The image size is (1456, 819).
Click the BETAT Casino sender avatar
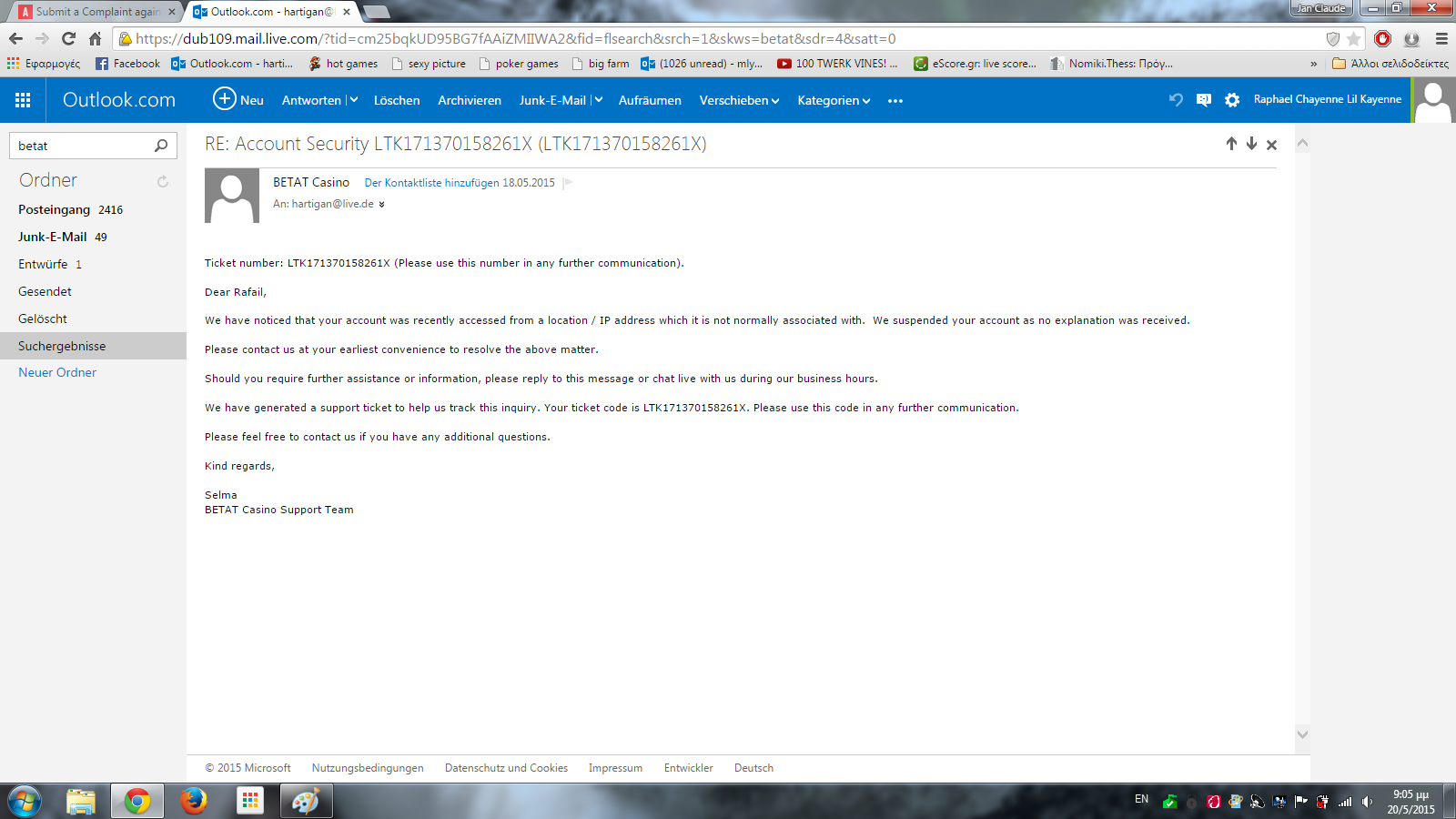pyautogui.click(x=232, y=196)
